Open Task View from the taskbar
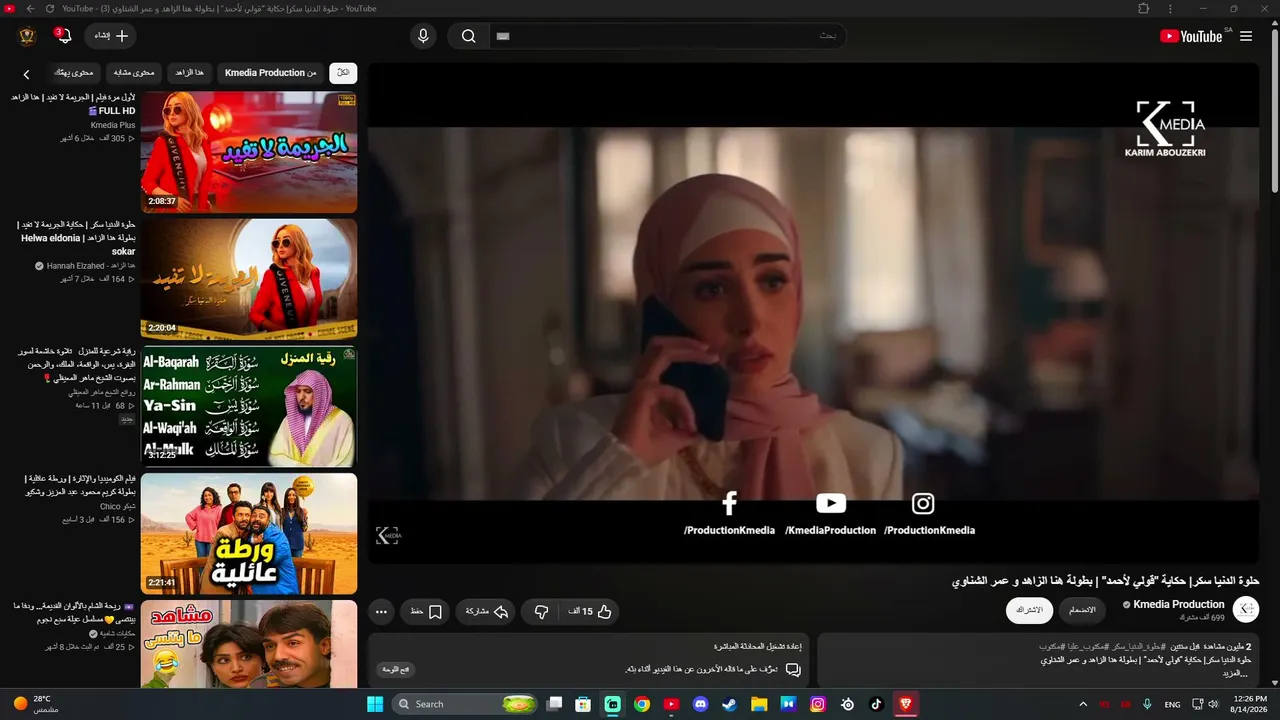The height and width of the screenshot is (720, 1280). click(555, 704)
